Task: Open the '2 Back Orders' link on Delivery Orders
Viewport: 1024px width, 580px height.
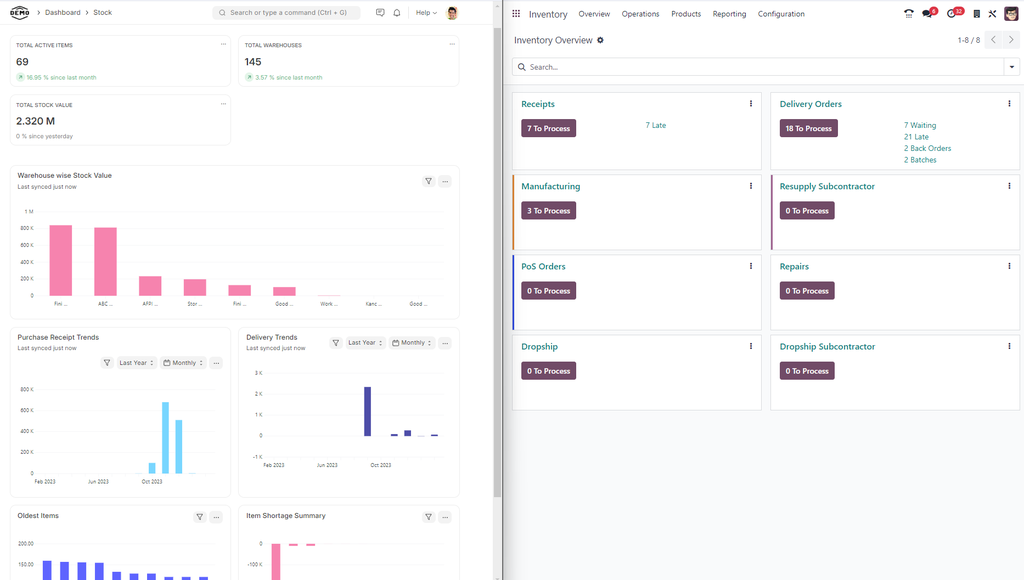Action: (927, 148)
